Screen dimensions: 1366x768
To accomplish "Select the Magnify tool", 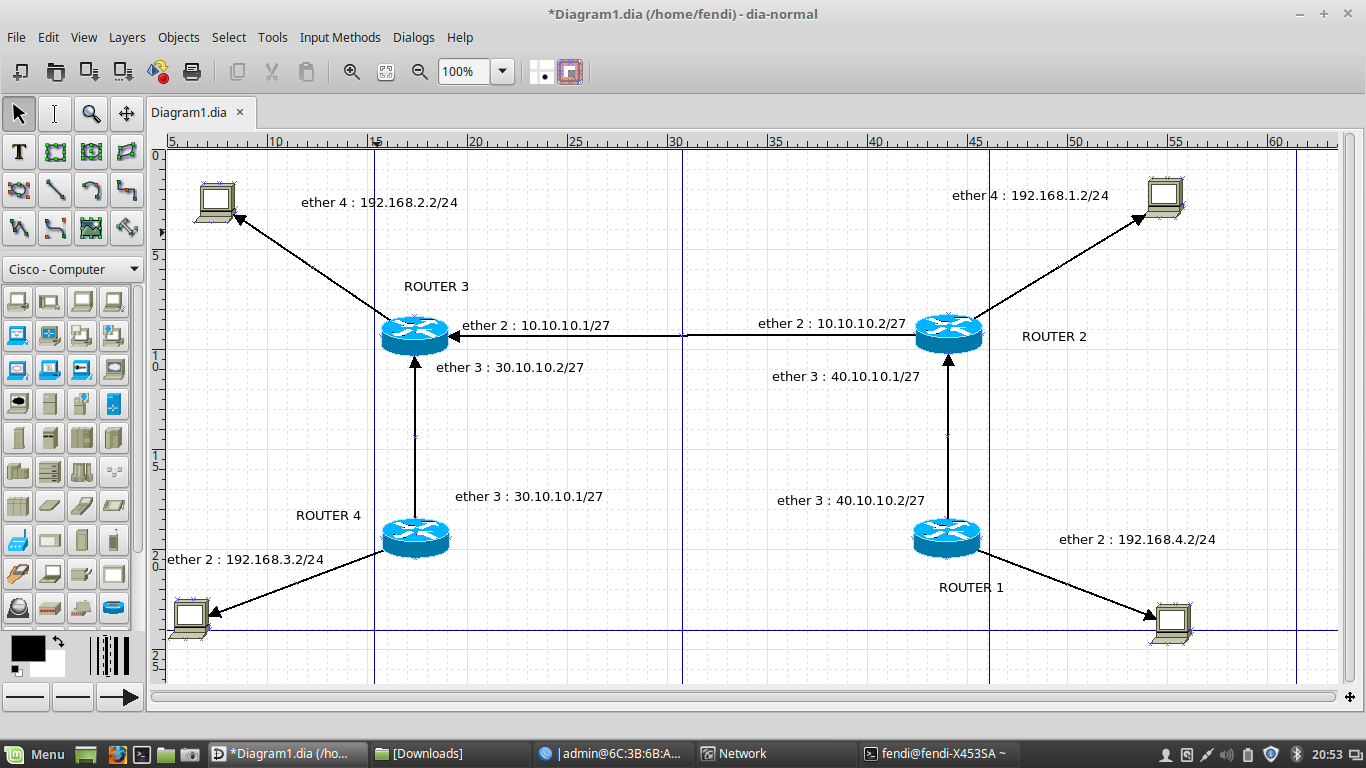I will [x=91, y=113].
